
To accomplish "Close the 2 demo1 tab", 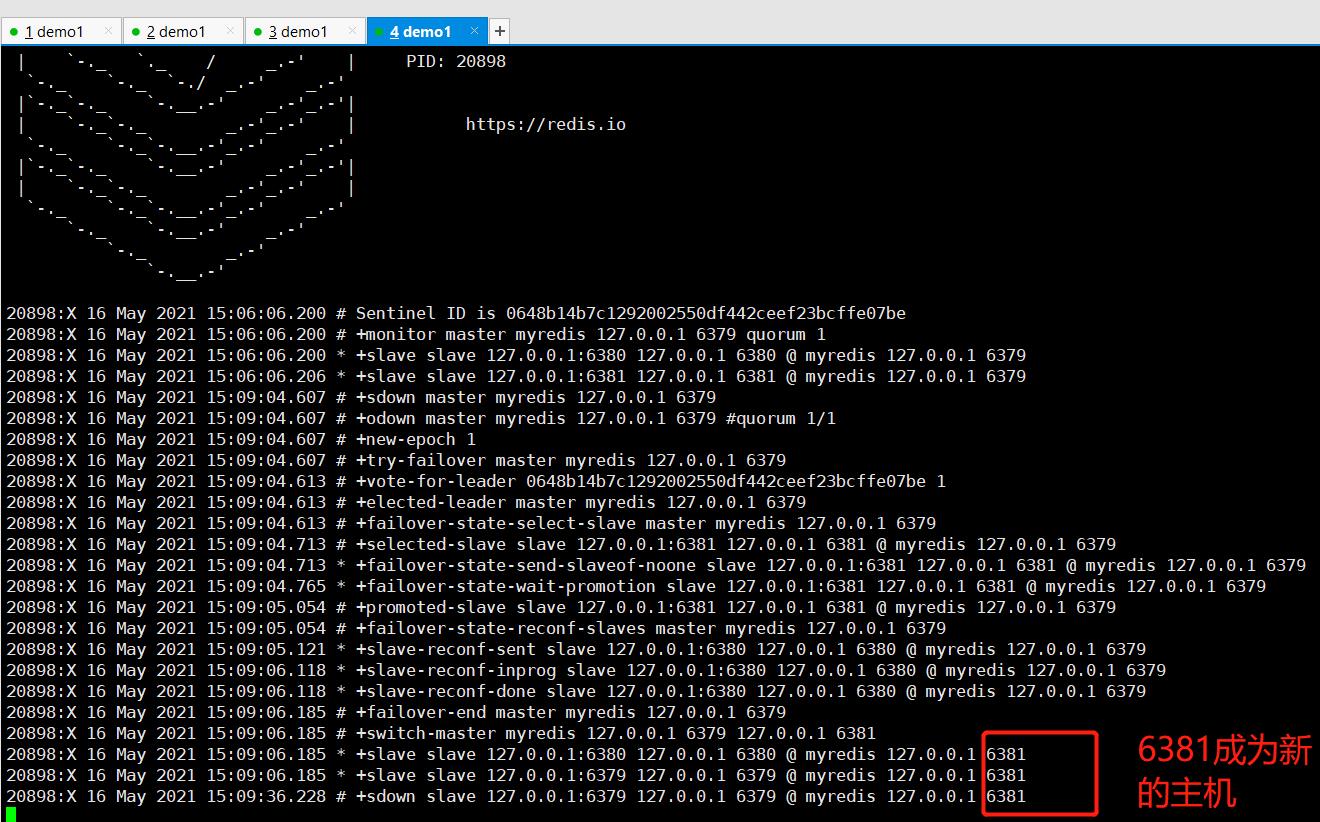I will pyautogui.click(x=230, y=31).
